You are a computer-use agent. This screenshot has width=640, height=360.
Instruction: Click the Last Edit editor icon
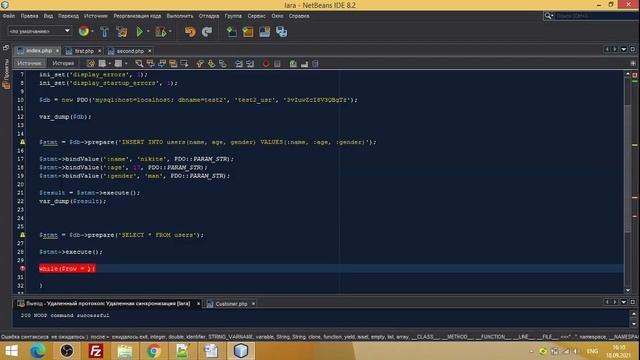[91, 64]
